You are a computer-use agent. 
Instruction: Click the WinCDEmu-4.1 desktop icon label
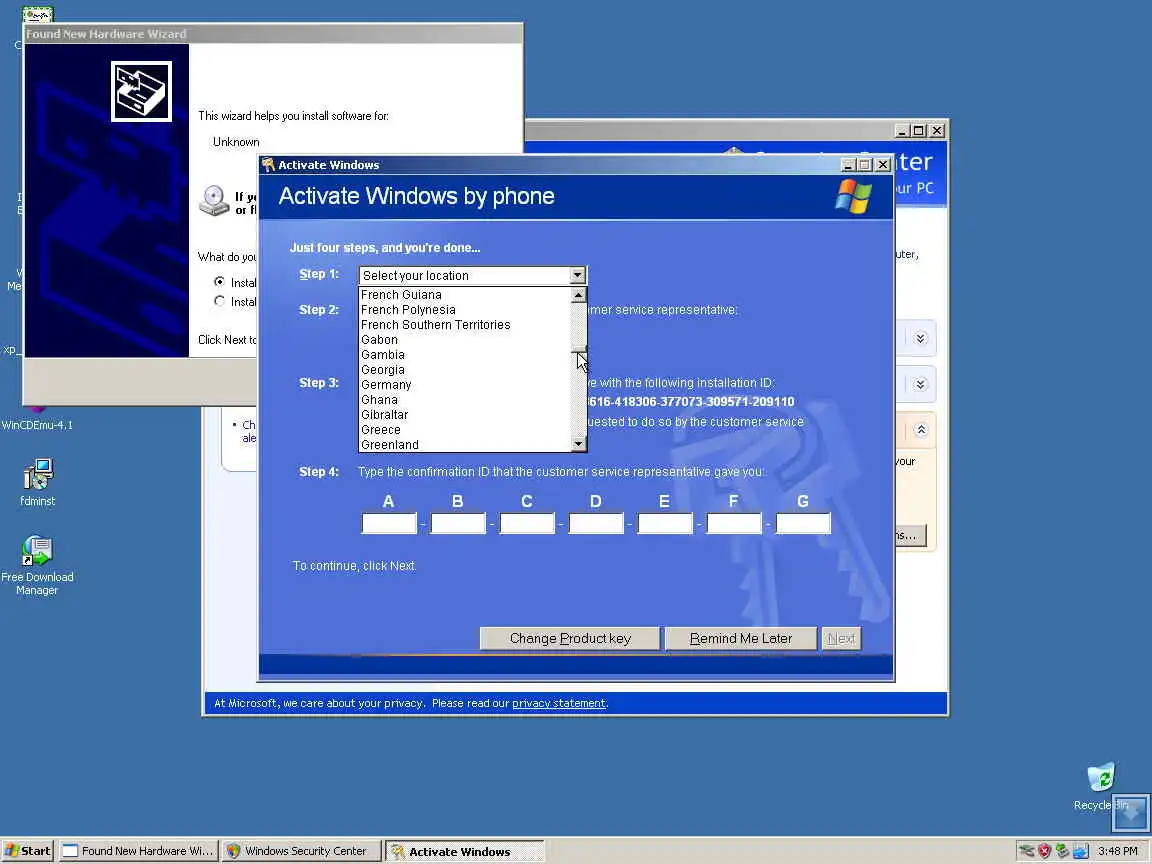coord(37,425)
